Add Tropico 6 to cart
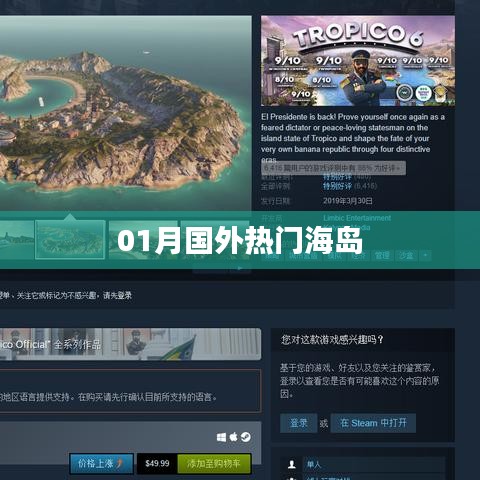The height and width of the screenshot is (480, 480). 214,463
